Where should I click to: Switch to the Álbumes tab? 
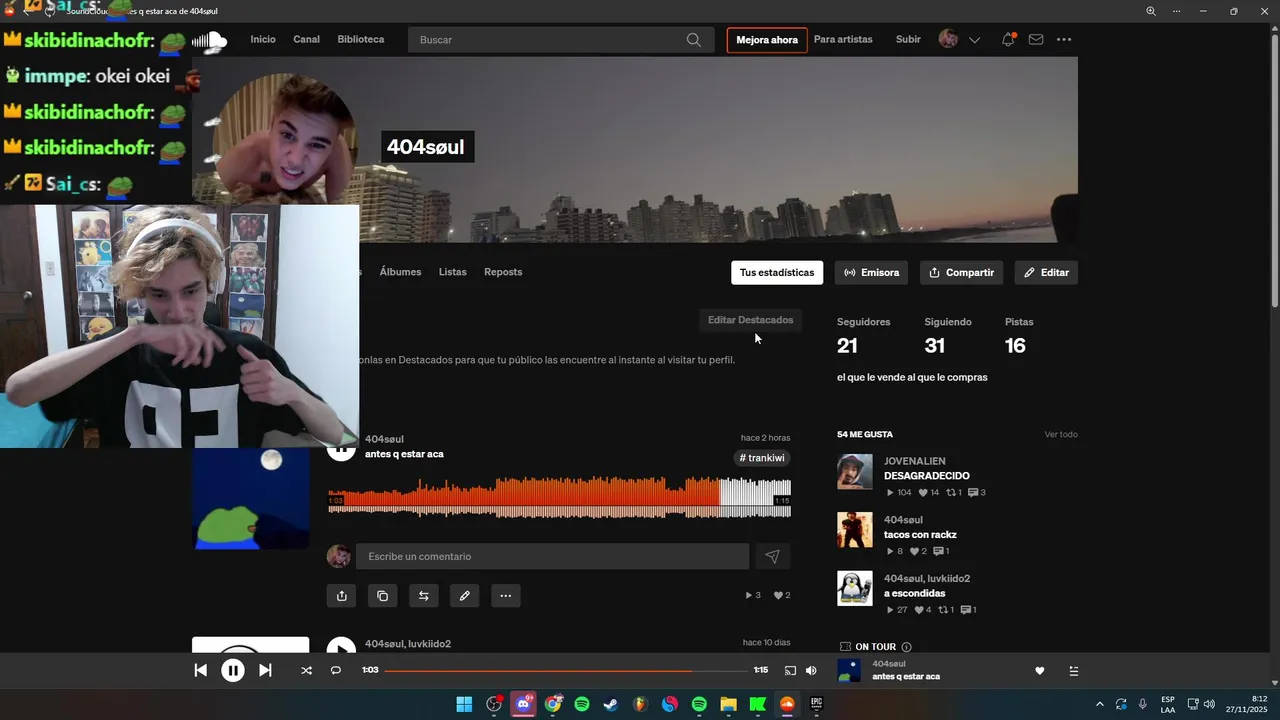400,272
